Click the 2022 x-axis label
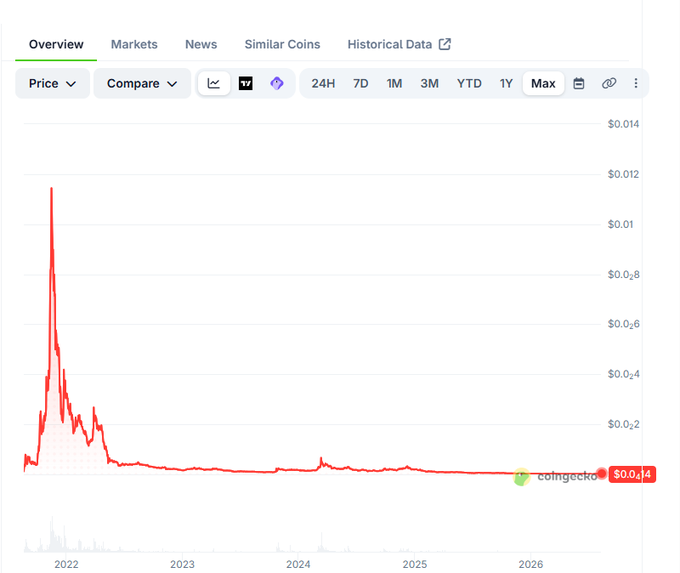Image resolution: width=680 pixels, height=573 pixels. 66,564
